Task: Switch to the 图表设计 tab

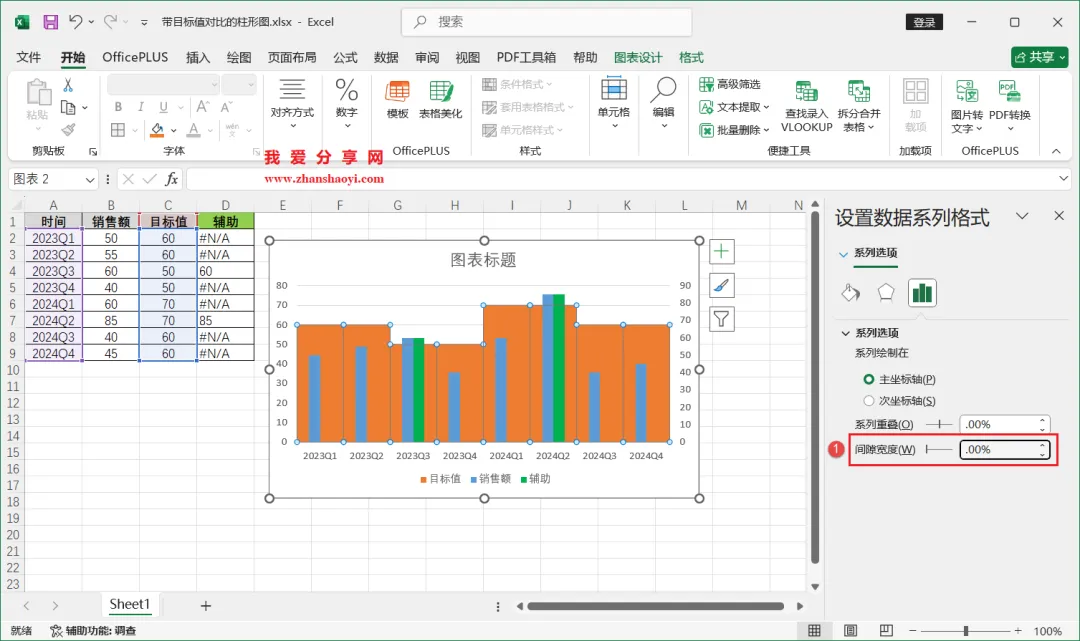Action: 638,57
